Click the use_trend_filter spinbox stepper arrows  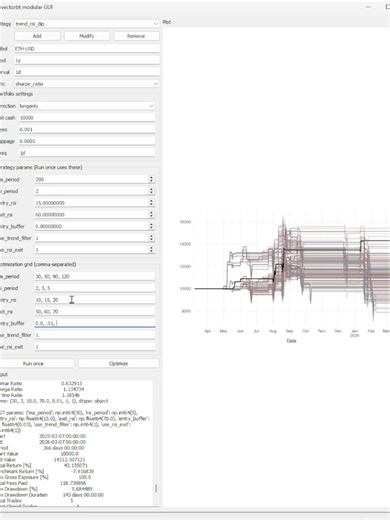click(x=151, y=238)
